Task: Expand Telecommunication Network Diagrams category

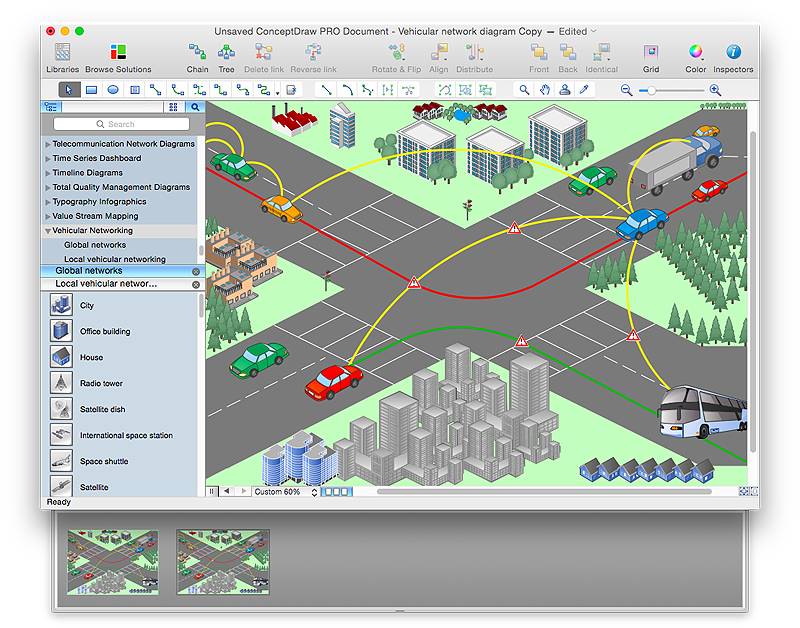Action: (48, 144)
